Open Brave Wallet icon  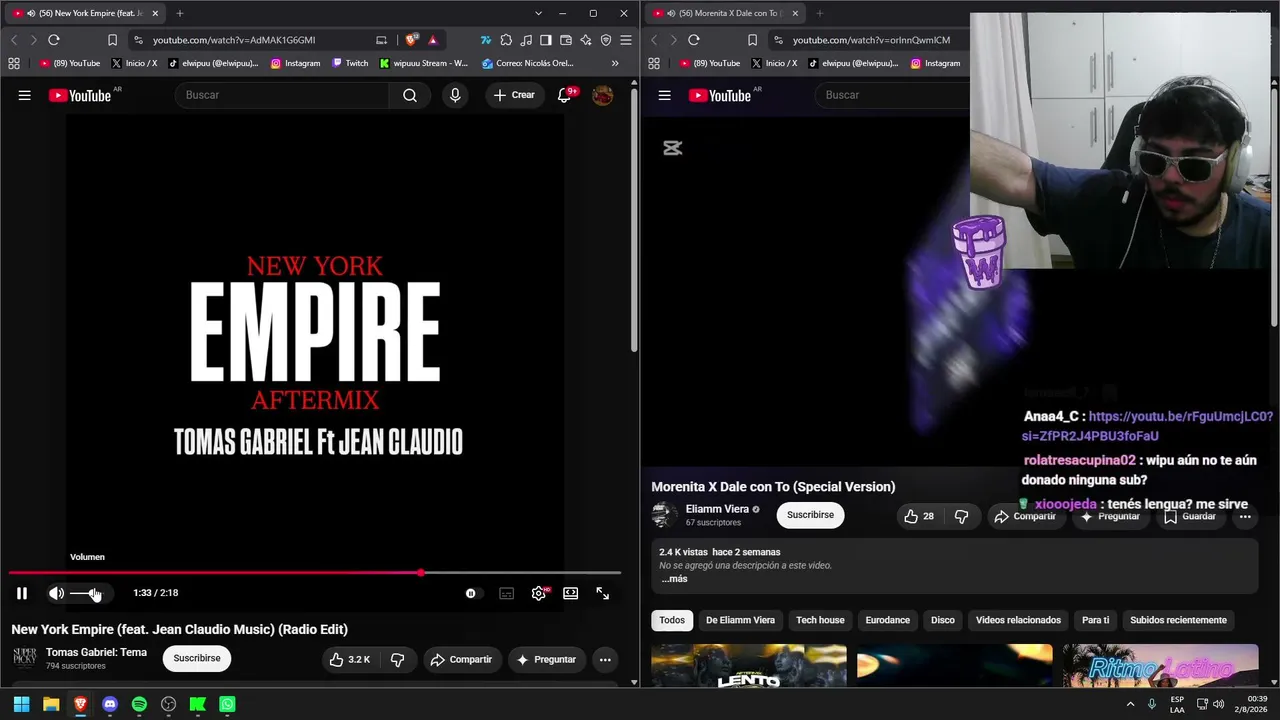pyautogui.click(x=566, y=40)
